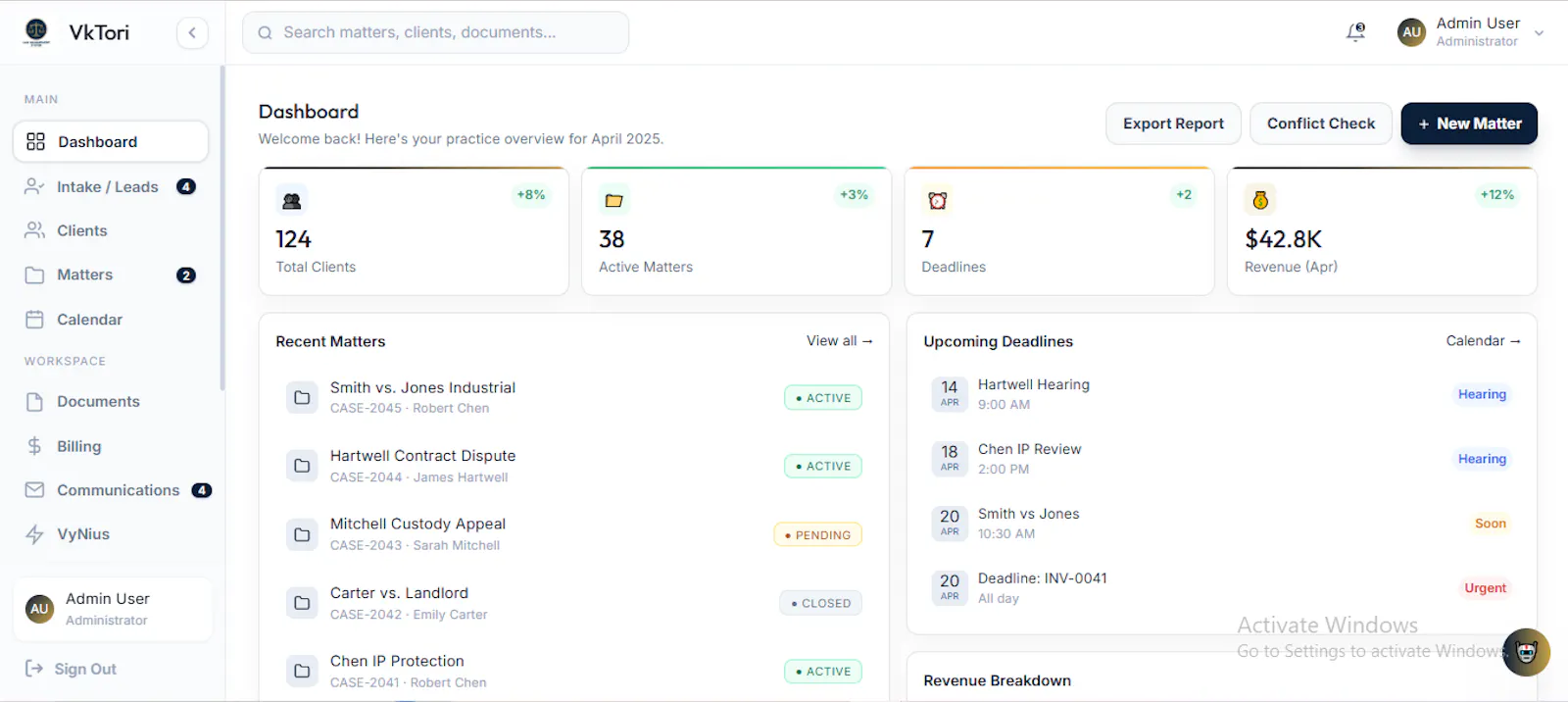Click the folder icon for Hartwell Contract Dispute
This screenshot has width=1568, height=702.
click(x=302, y=466)
